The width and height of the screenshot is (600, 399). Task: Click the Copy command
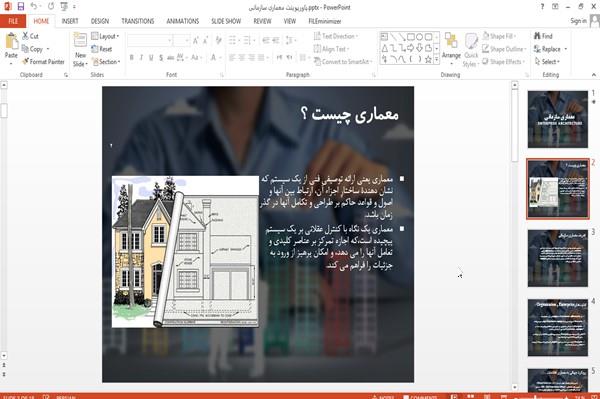(x=33, y=49)
